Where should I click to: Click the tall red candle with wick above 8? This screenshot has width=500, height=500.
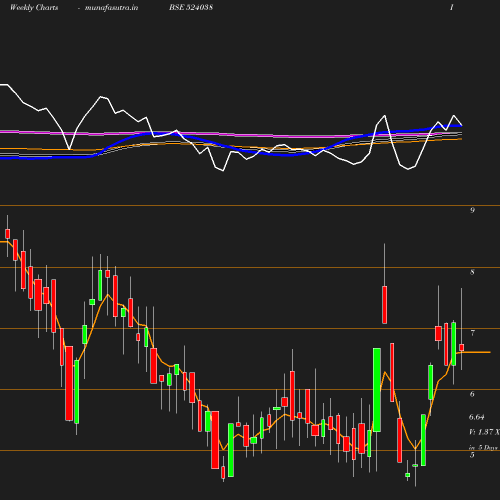[x=384, y=305]
